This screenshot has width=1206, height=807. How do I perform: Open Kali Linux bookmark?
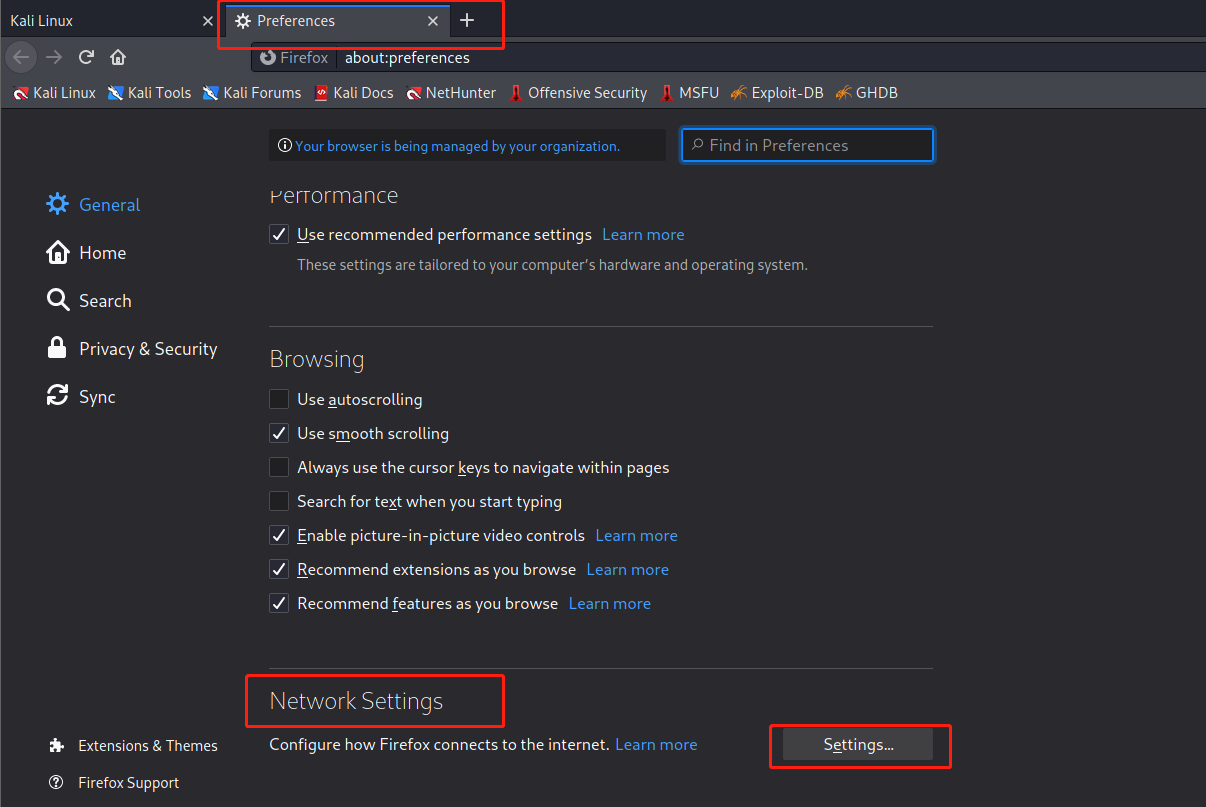coord(55,93)
